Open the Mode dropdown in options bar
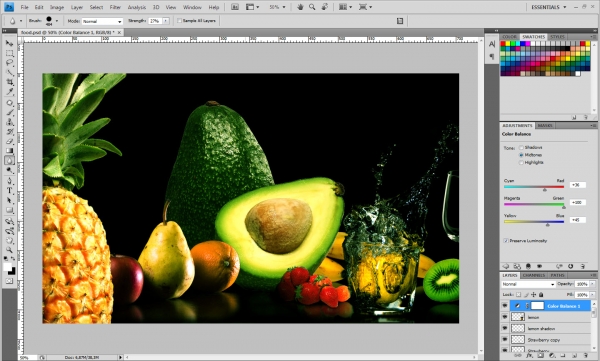 click(102, 21)
